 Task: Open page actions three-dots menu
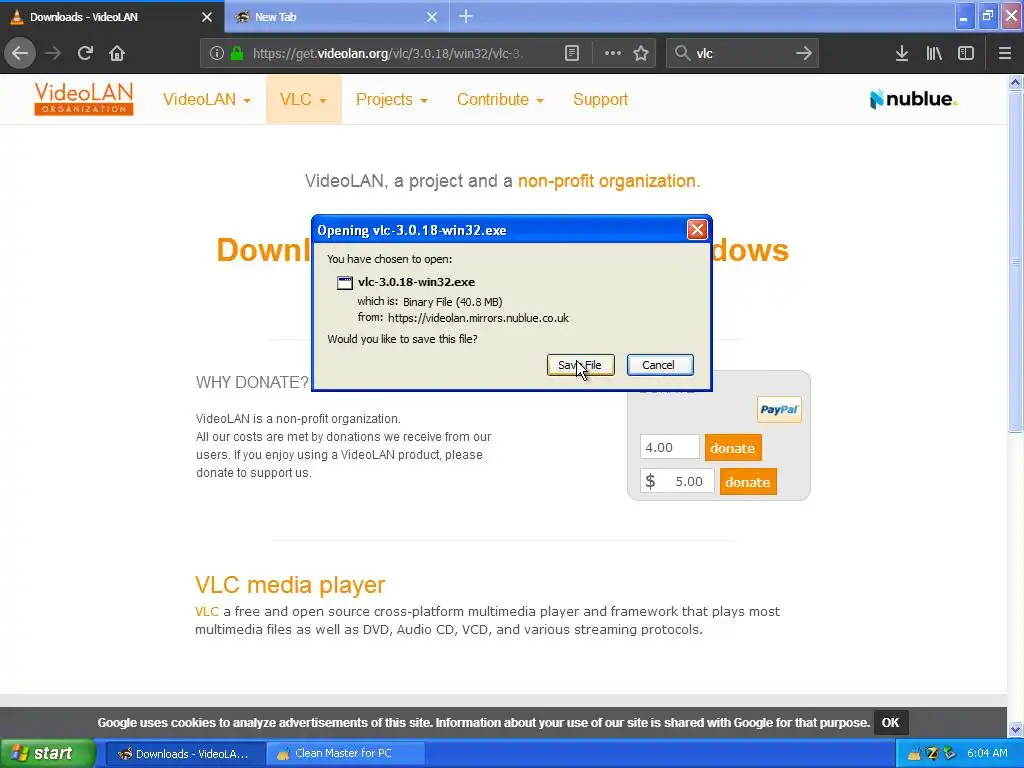[613, 54]
